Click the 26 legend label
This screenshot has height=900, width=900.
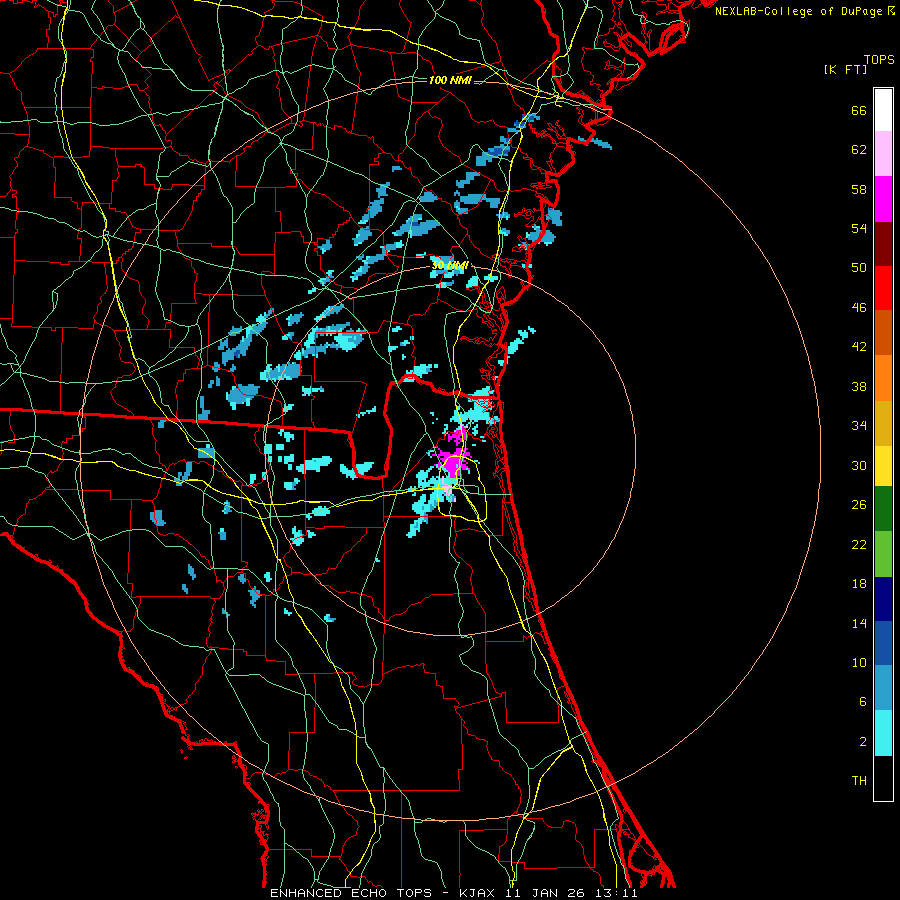click(x=859, y=505)
